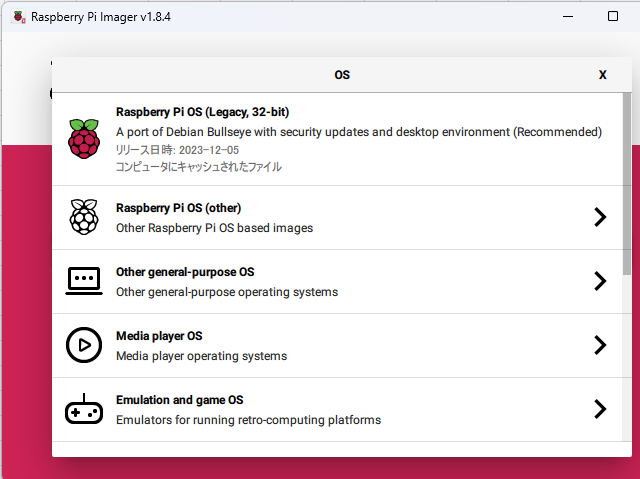Expand the Emulation and game OS arrow
Viewport: 640px width, 479px height.
[600, 409]
